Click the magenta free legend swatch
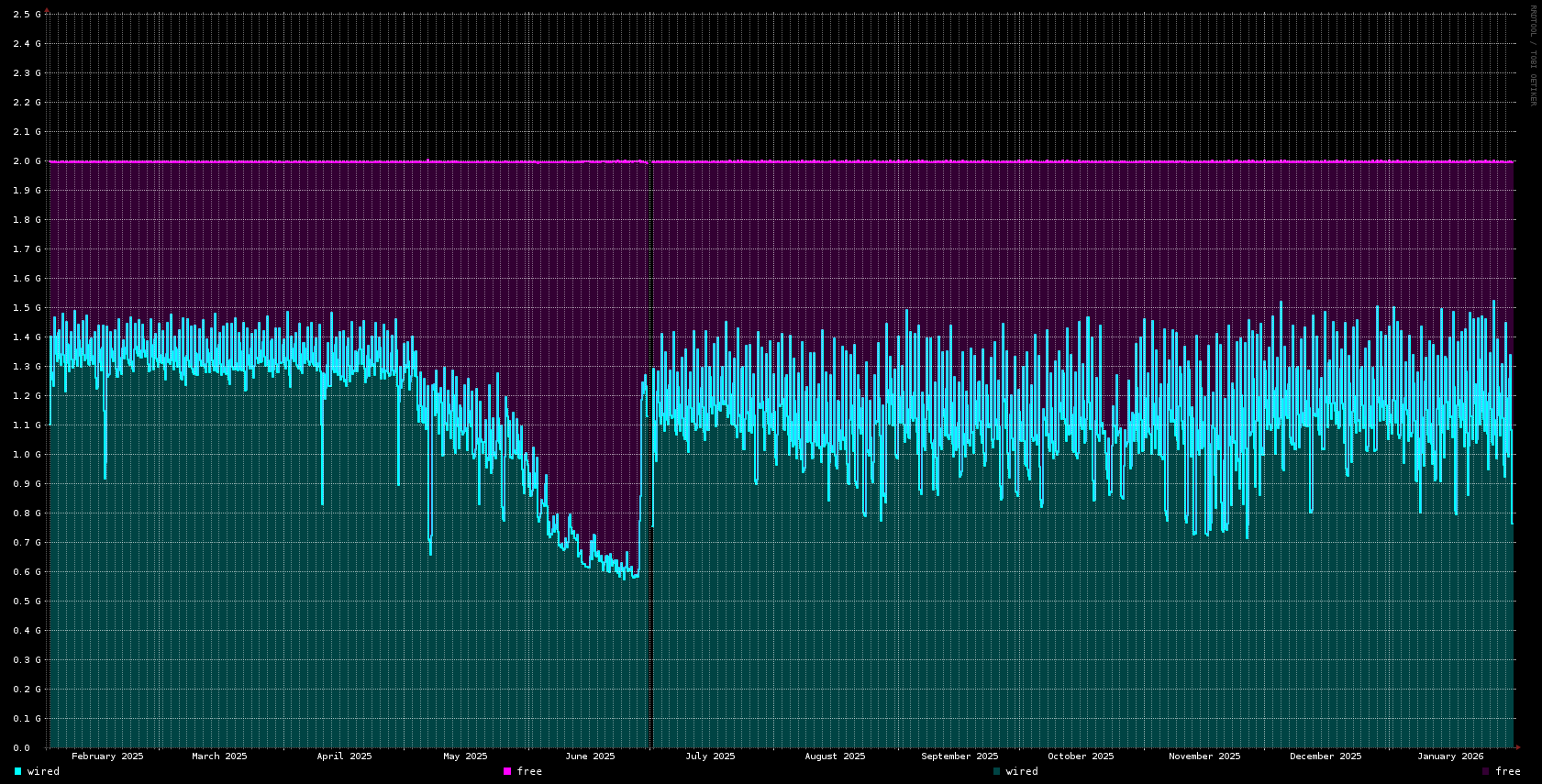Viewport: 1542px width, 784px height. click(x=507, y=771)
